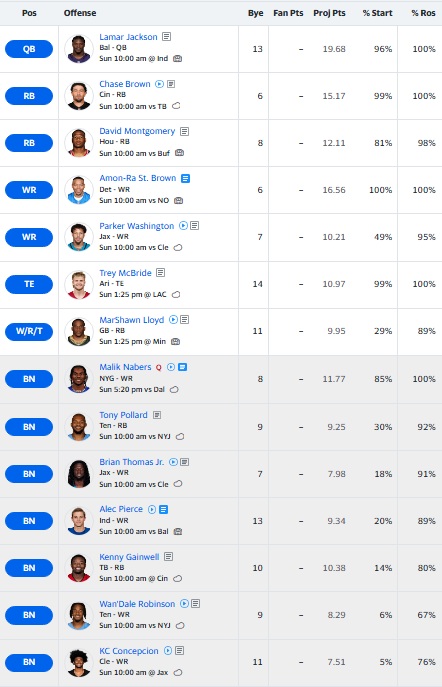Click the dome stadium icon for Lamar Jackson

(x=177, y=58)
